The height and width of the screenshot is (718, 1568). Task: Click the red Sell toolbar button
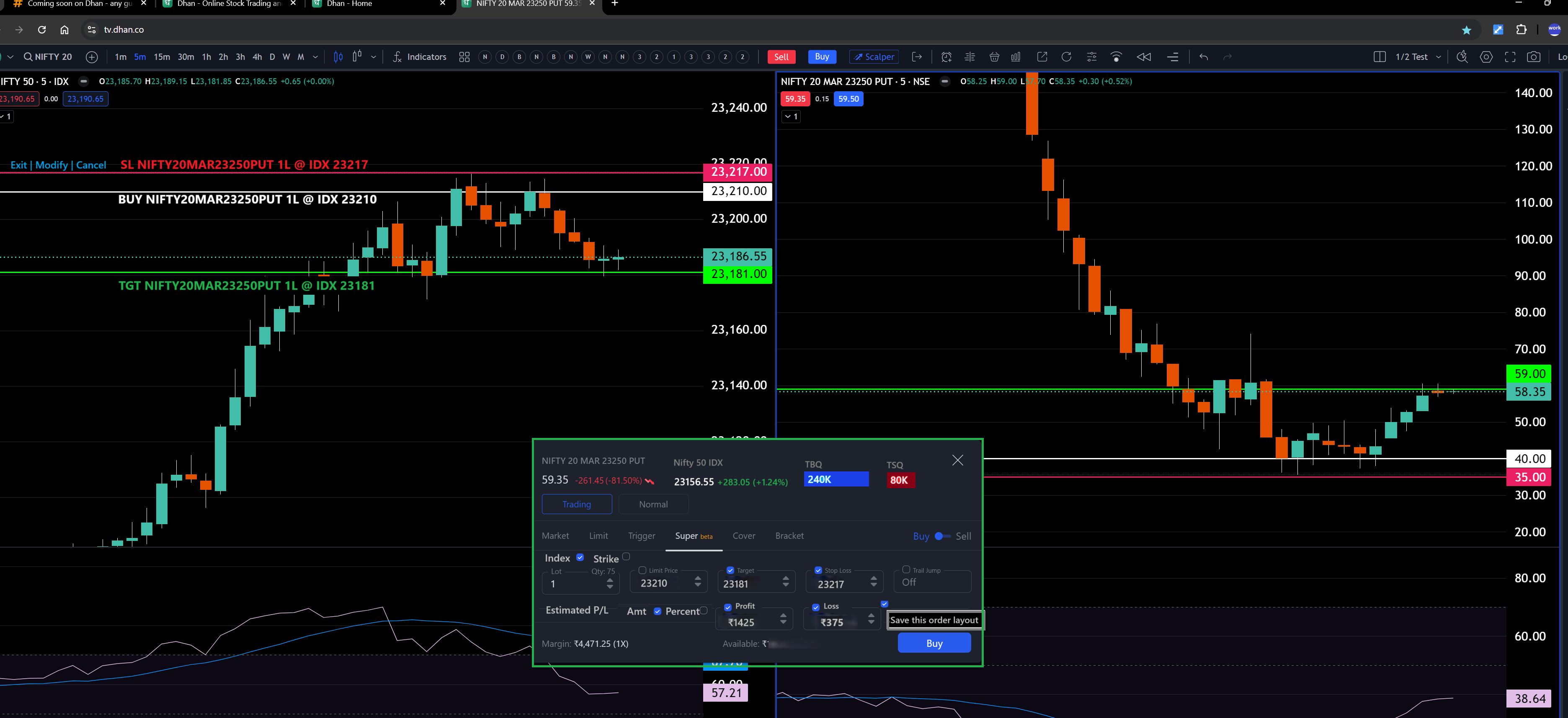781,57
